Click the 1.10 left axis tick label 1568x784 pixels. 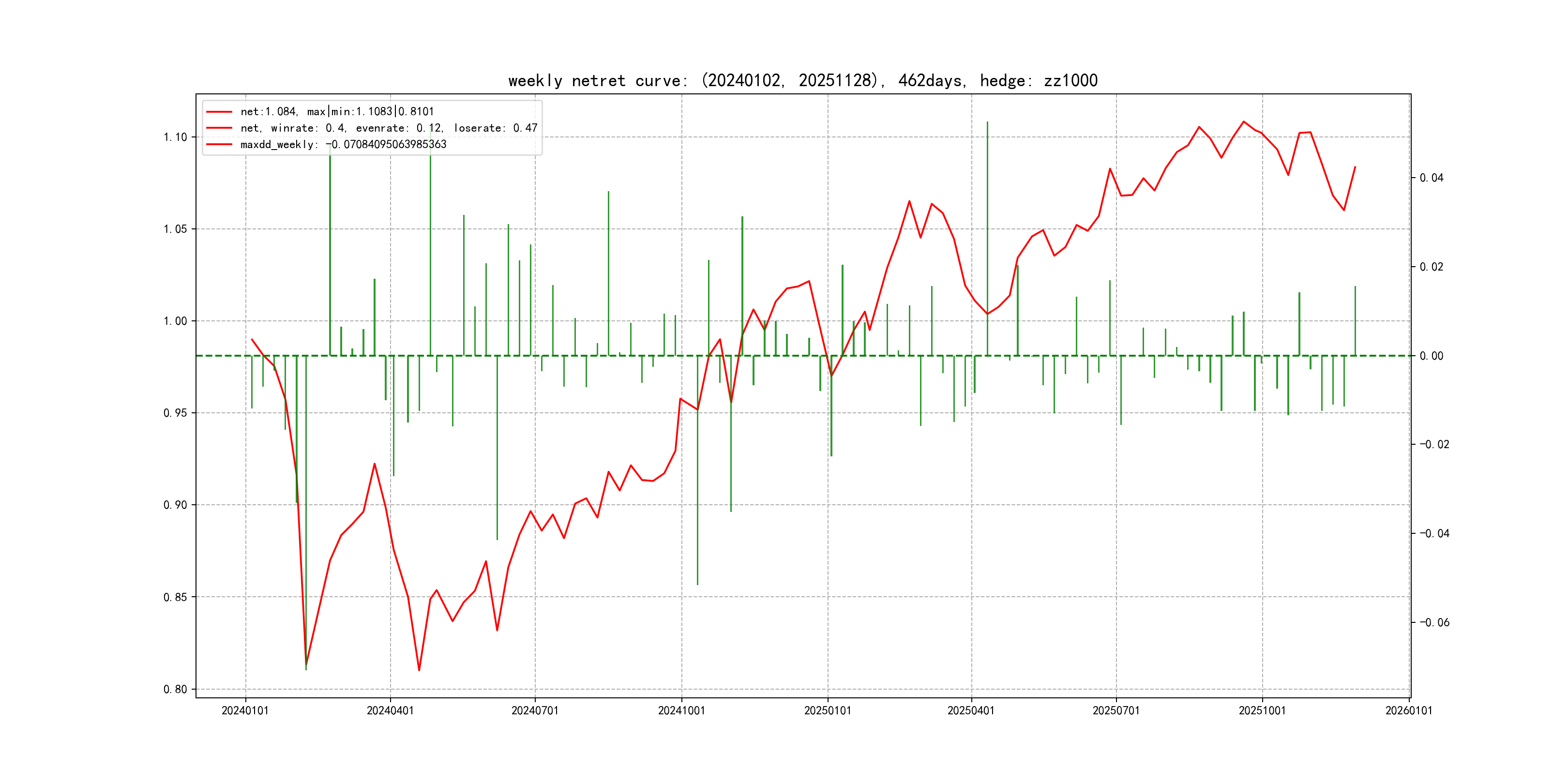(x=175, y=137)
